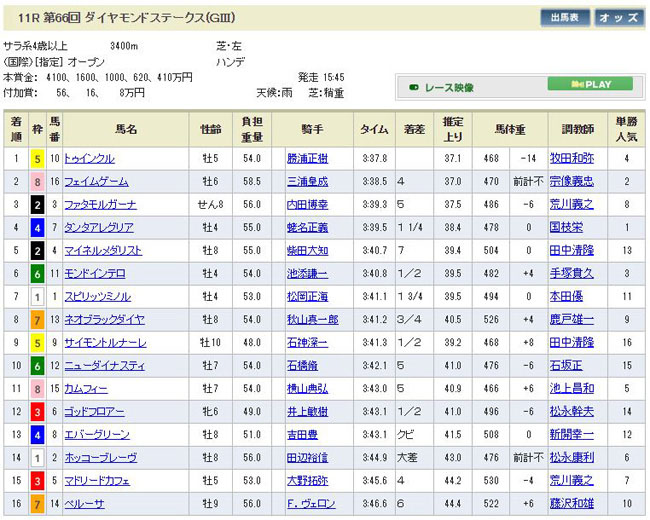Viewport: 650px width, 520px height.
Task: Open the オッズ odds button
Action: tap(620, 18)
